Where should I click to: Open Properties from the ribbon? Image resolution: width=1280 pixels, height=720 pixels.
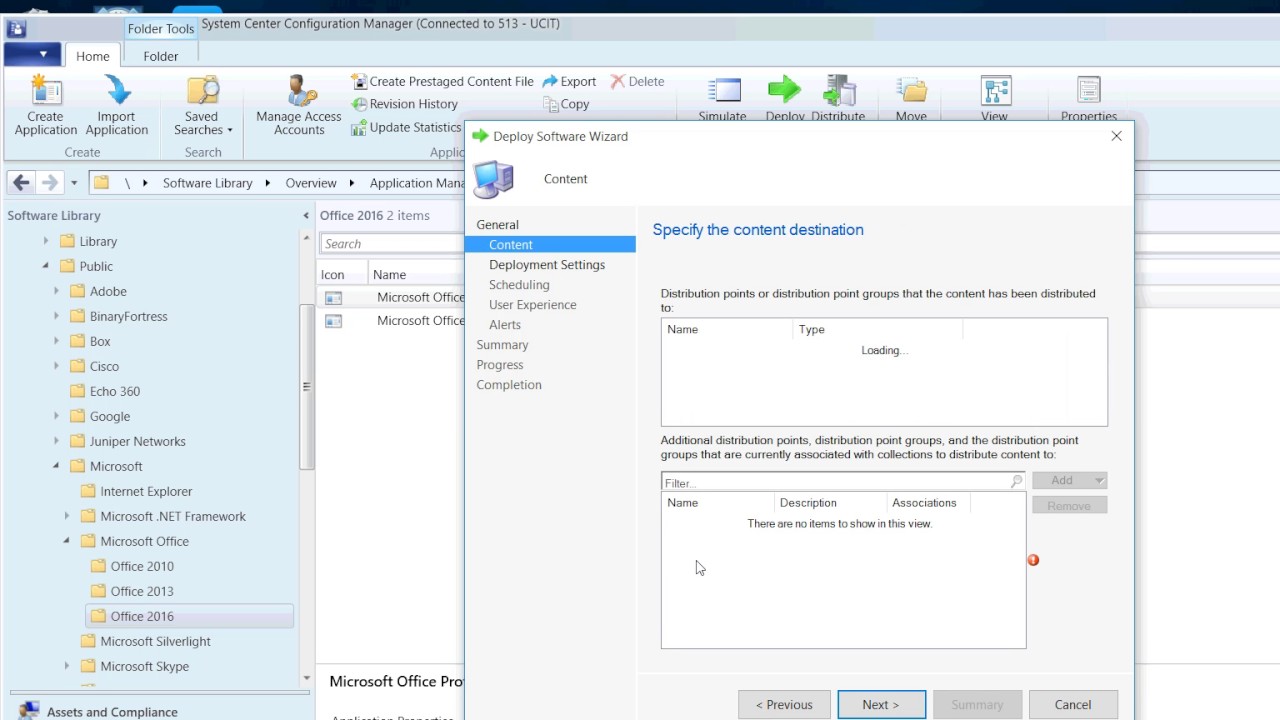click(1089, 98)
